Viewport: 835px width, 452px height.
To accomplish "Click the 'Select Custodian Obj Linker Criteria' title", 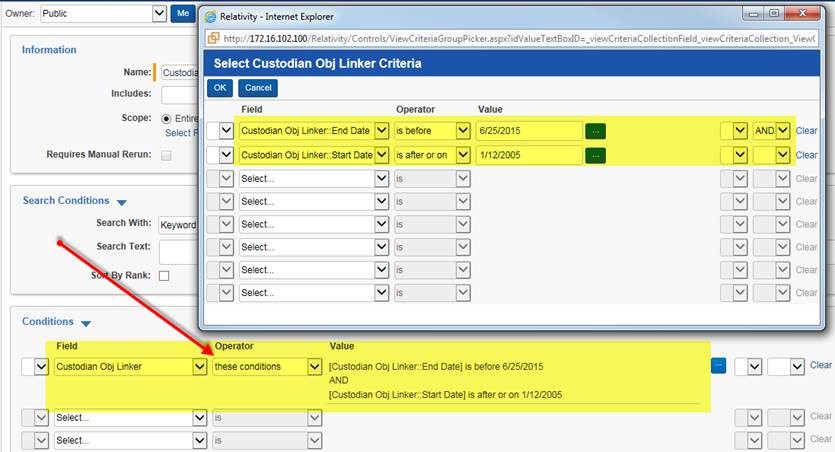I will (x=317, y=63).
